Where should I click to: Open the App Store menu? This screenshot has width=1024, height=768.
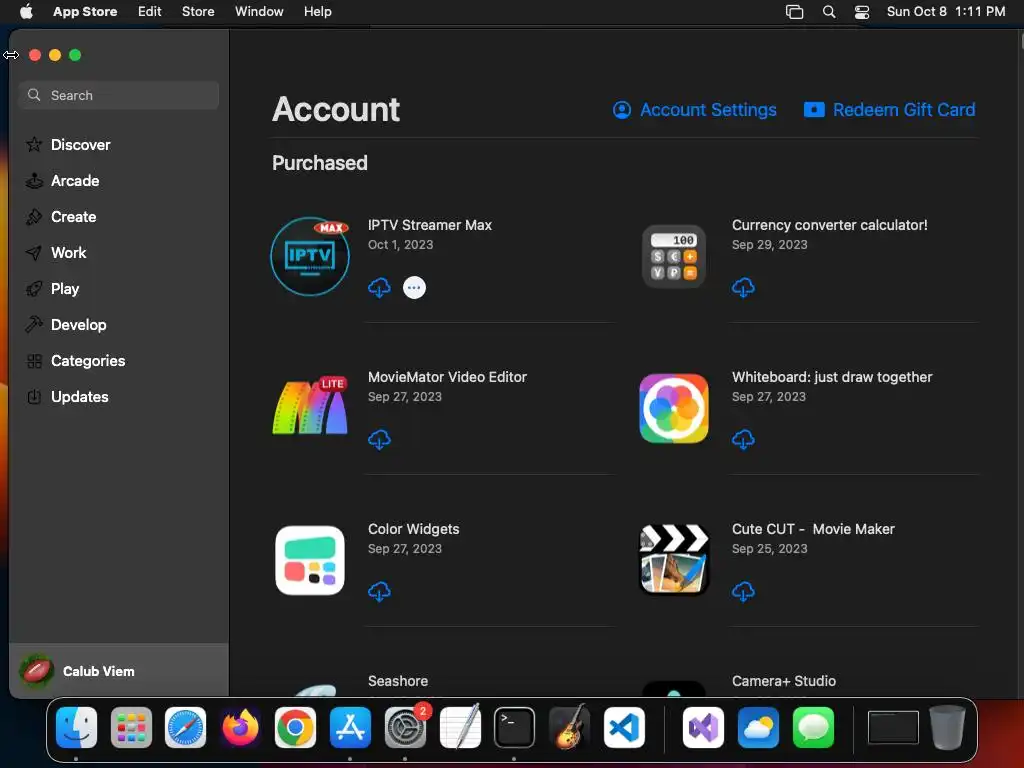coord(85,11)
